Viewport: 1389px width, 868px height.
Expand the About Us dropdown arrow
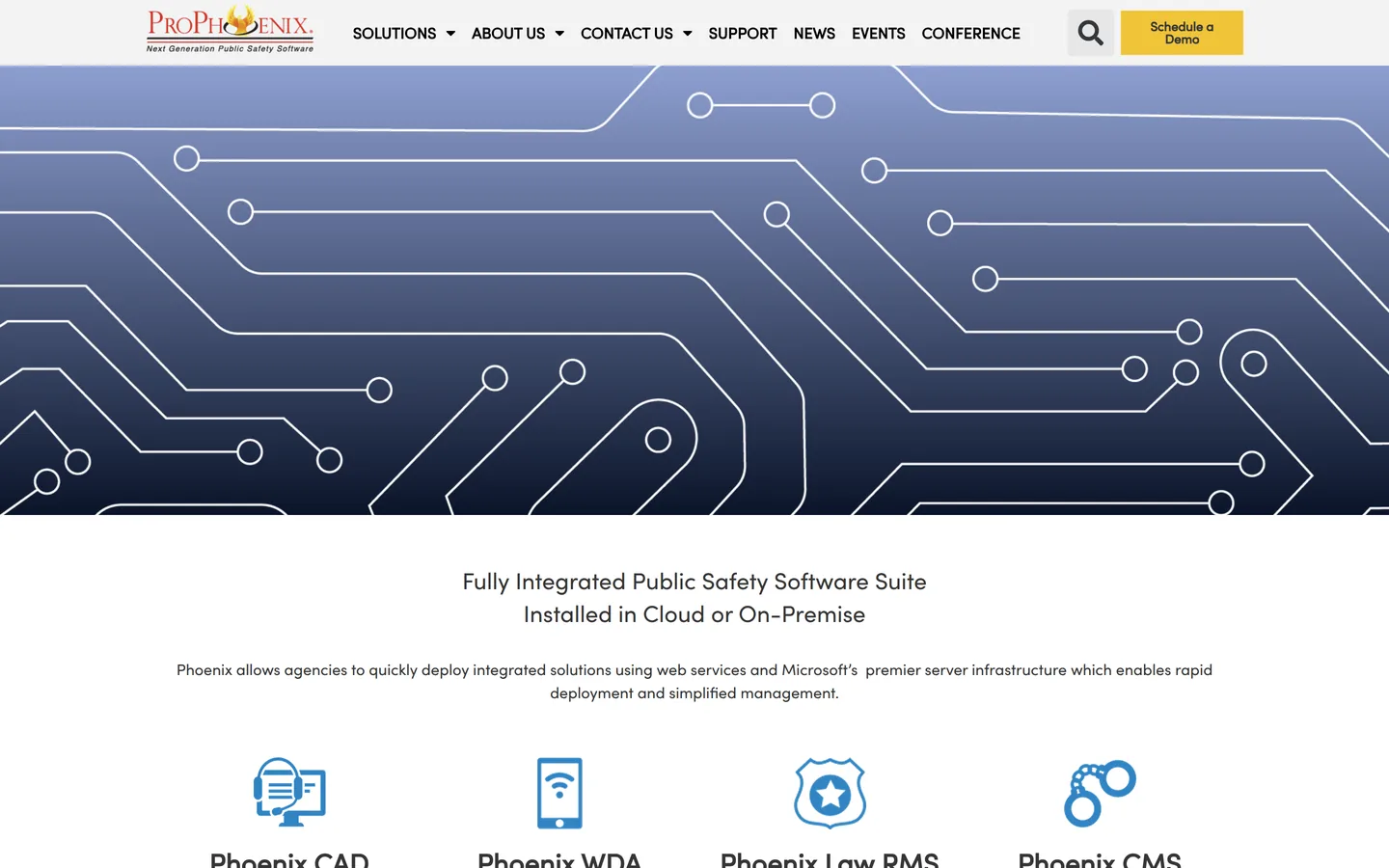pos(559,34)
